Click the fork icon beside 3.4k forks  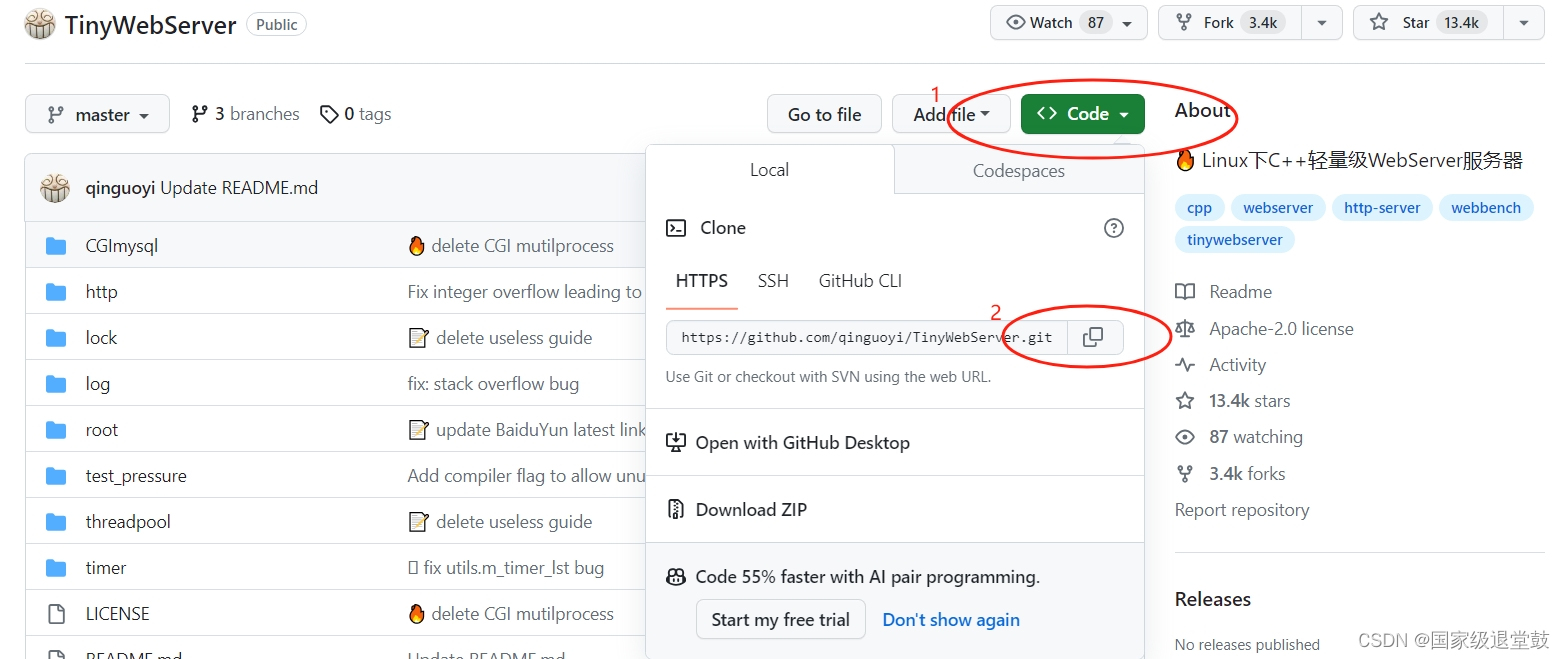coord(1185,474)
